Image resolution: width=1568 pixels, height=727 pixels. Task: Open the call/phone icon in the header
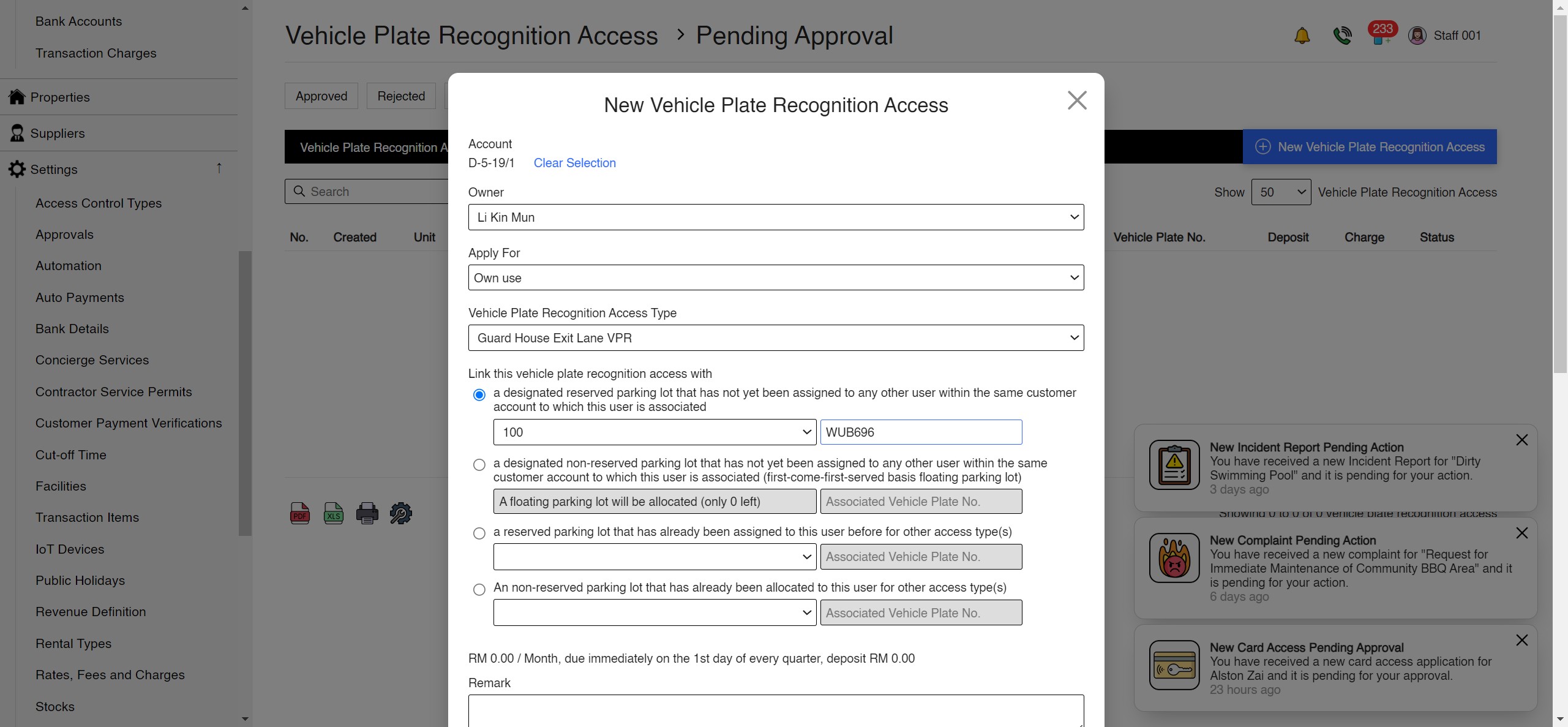[1342, 35]
